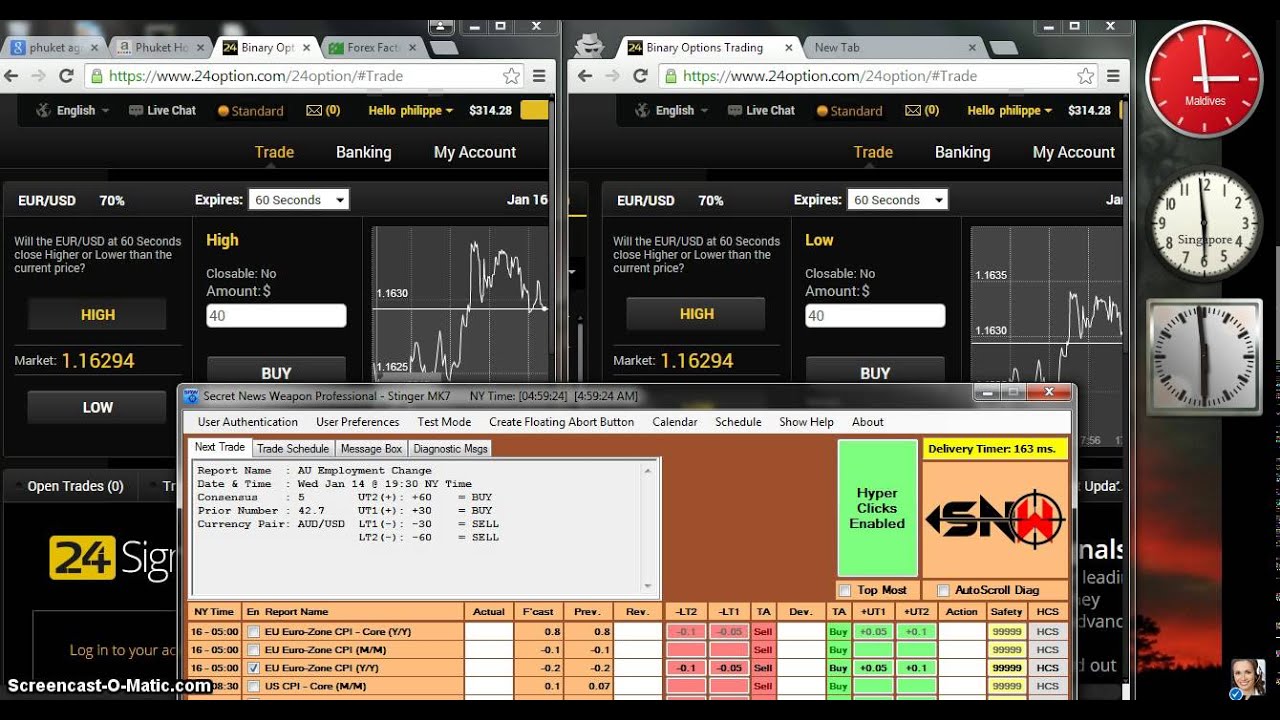Close the New Tab tab in right browser
1280x720 pixels.
pos(973,47)
